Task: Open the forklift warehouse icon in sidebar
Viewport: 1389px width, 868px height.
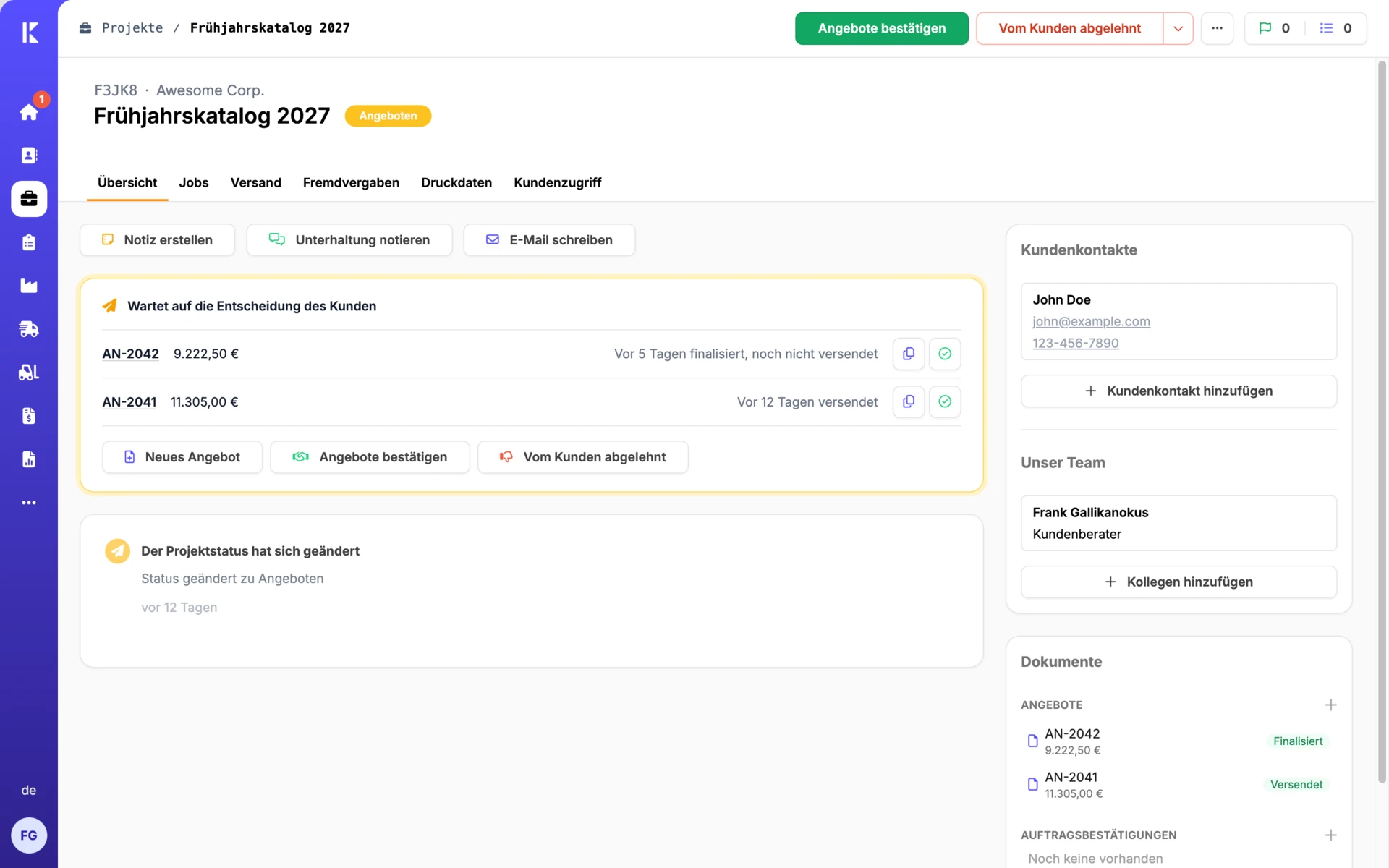Action: pos(29,373)
